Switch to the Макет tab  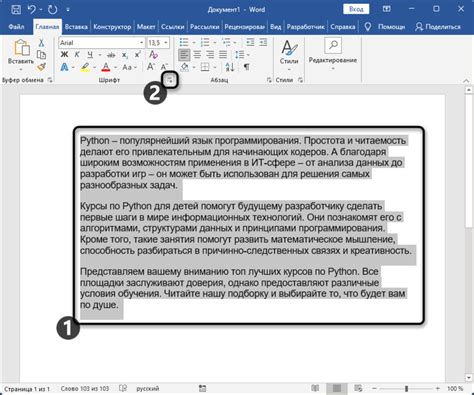[x=146, y=27]
